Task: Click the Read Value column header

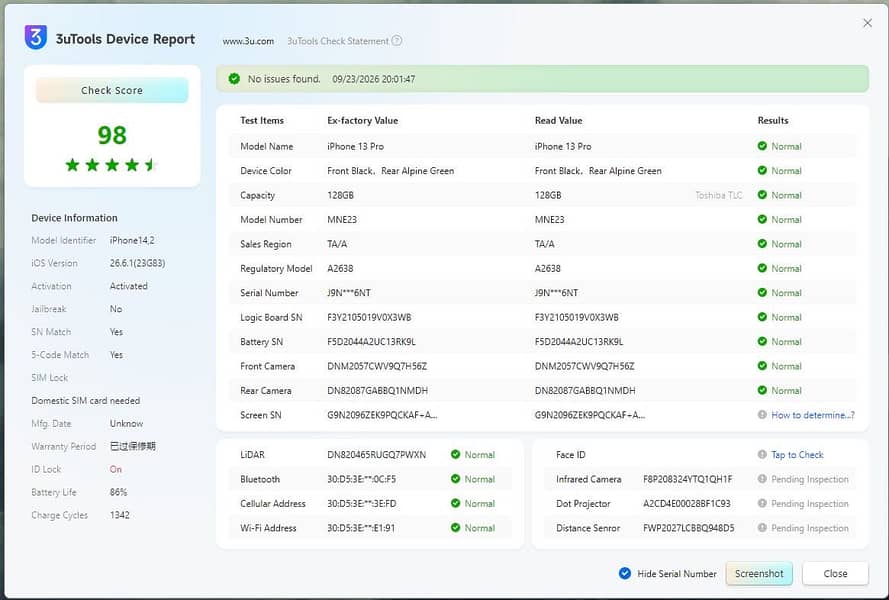Action: tap(558, 120)
